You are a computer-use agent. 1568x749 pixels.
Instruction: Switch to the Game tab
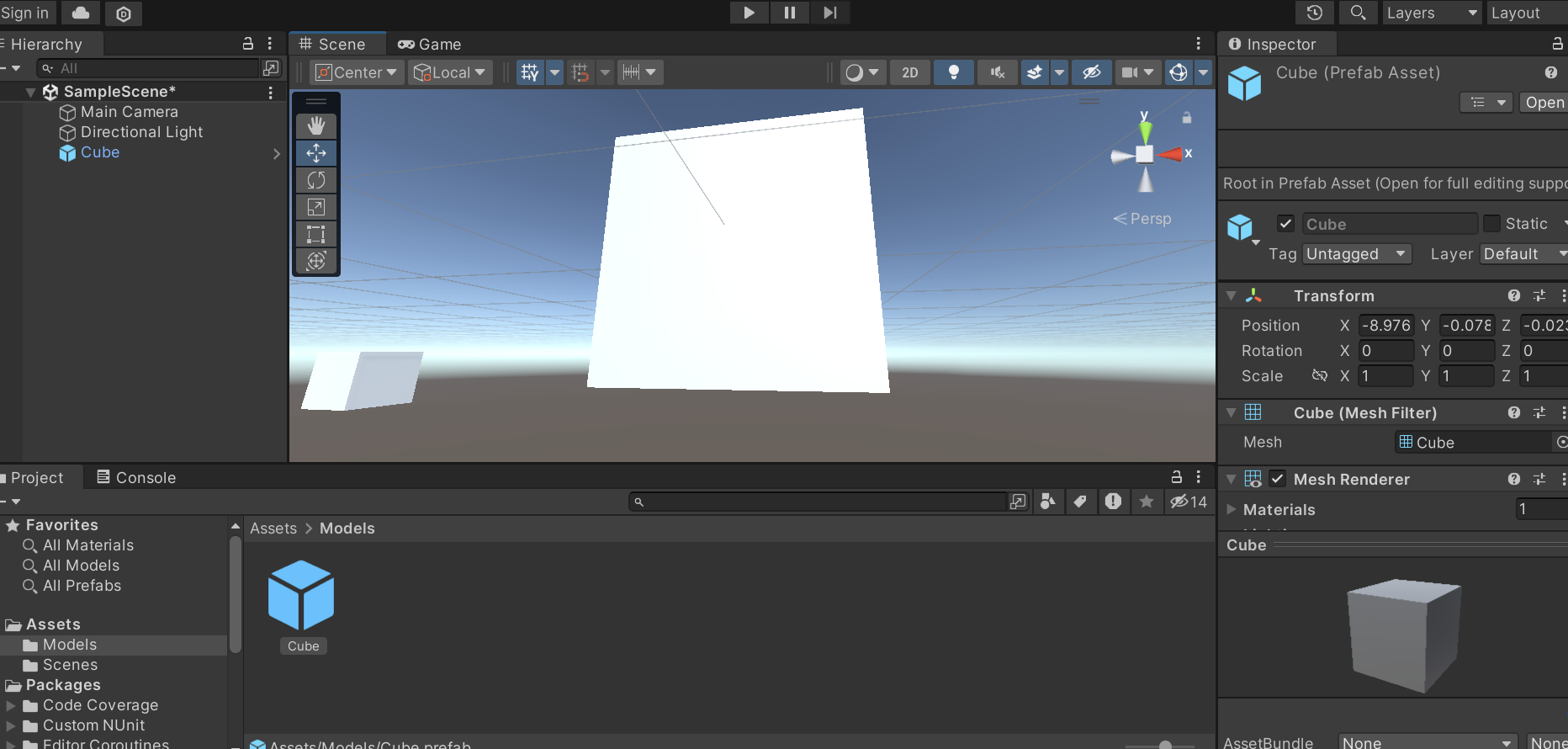tap(430, 44)
